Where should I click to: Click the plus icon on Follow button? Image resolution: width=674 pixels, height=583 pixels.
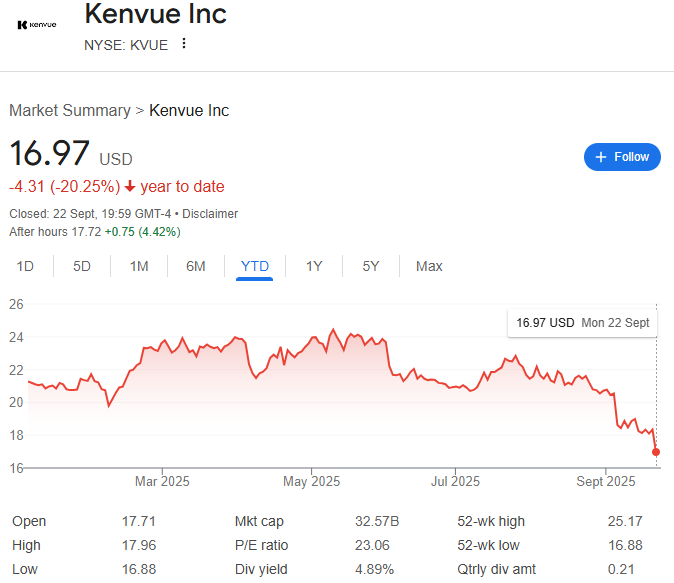[x=600, y=157]
